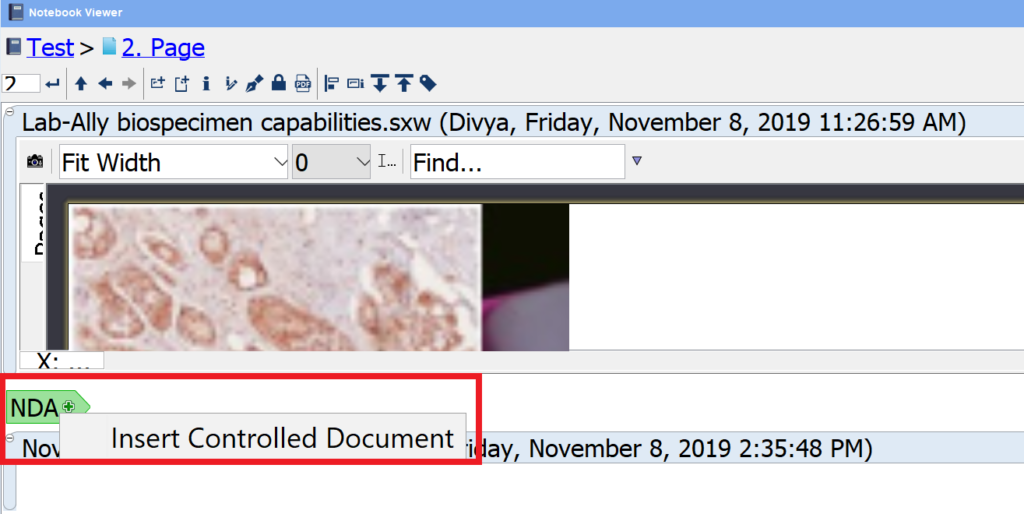Open the Test notebook link
The width and height of the screenshot is (1024, 514).
(50, 47)
